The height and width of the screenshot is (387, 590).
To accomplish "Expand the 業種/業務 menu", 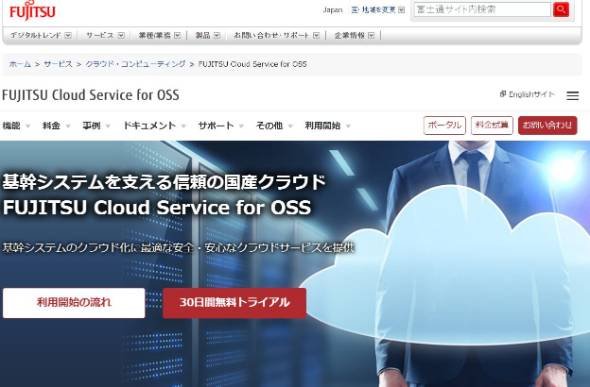I will [160, 35].
